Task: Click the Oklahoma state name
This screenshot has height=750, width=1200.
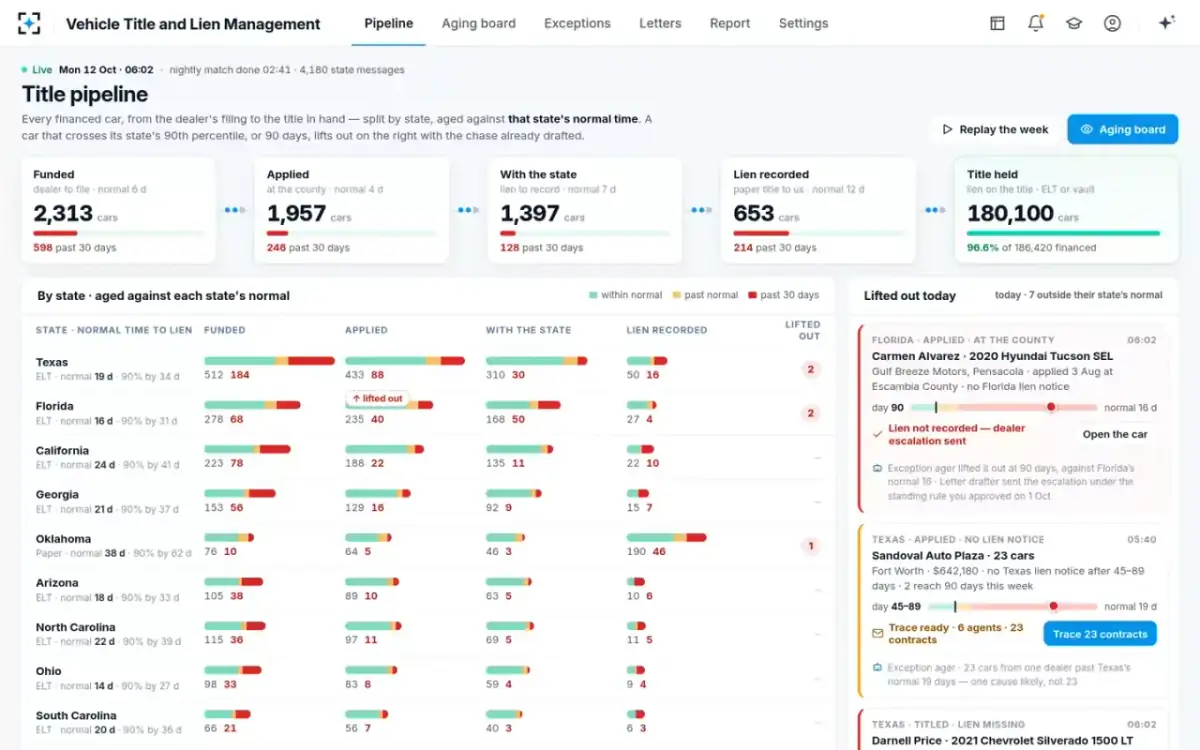Action: [63, 538]
